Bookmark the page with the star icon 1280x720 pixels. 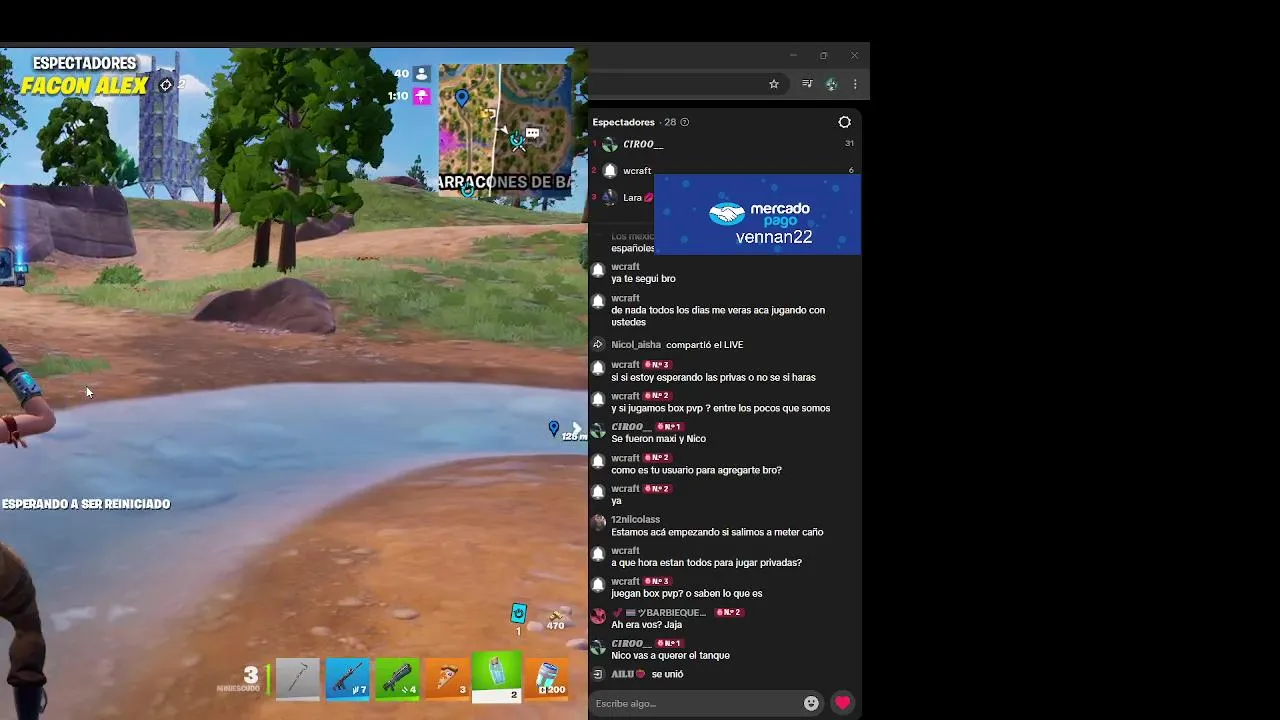773,85
